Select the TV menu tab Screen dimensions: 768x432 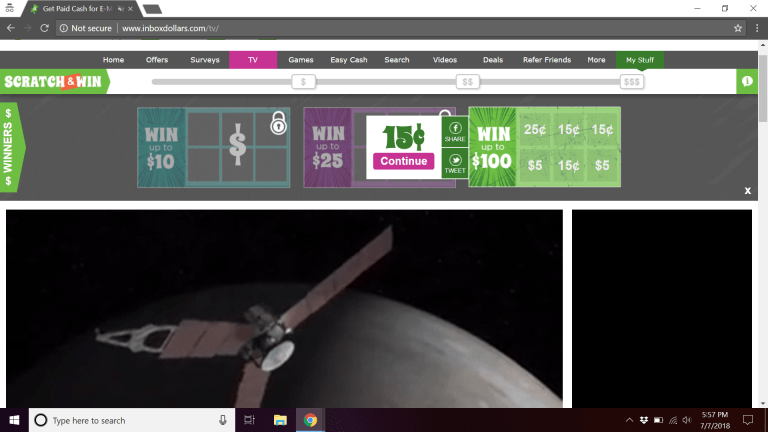coord(253,60)
